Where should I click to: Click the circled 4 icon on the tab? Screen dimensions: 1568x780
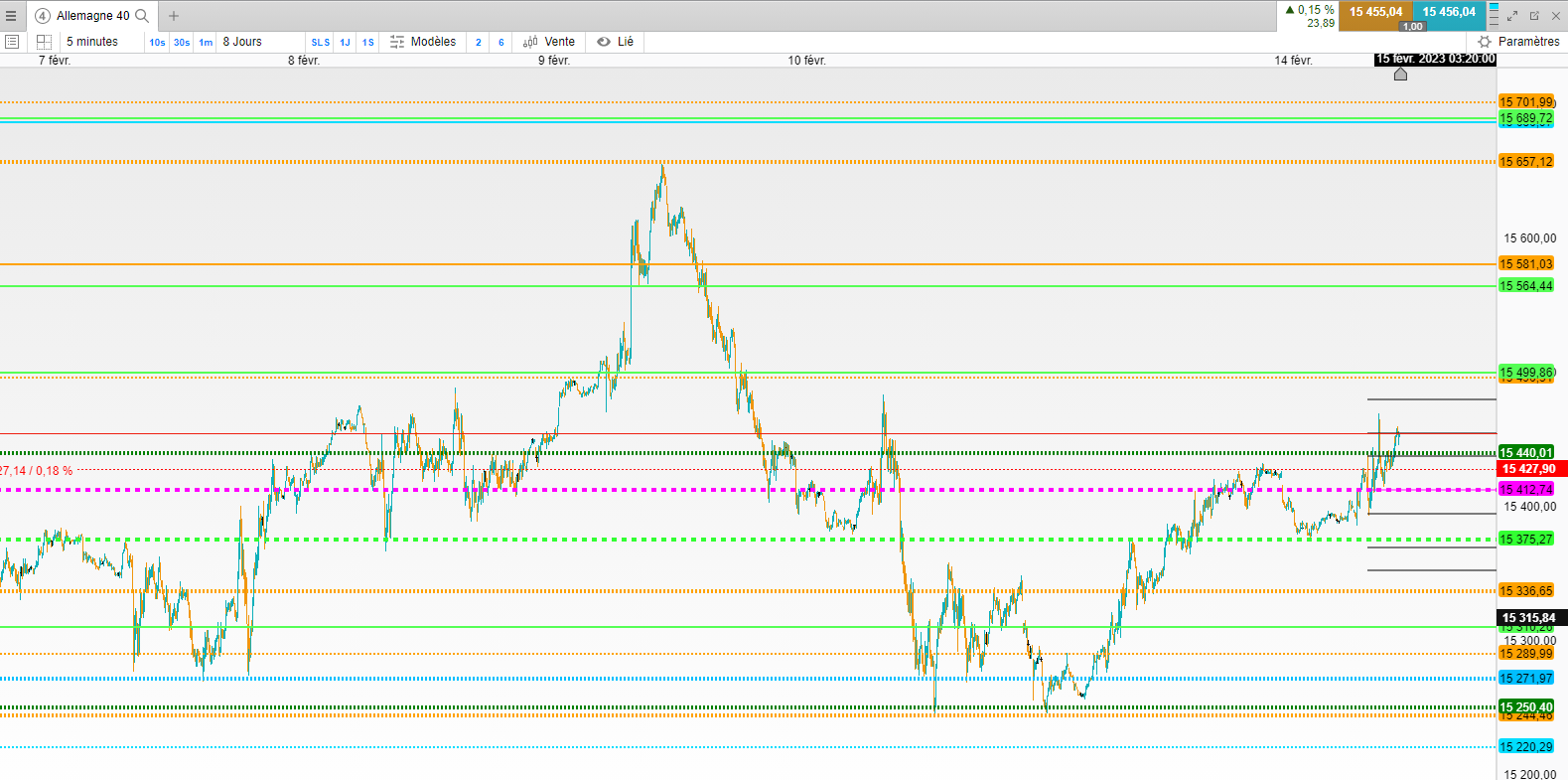coord(43,16)
